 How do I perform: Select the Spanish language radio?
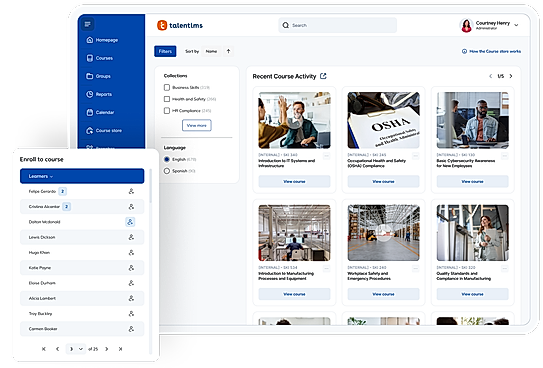pos(167,171)
